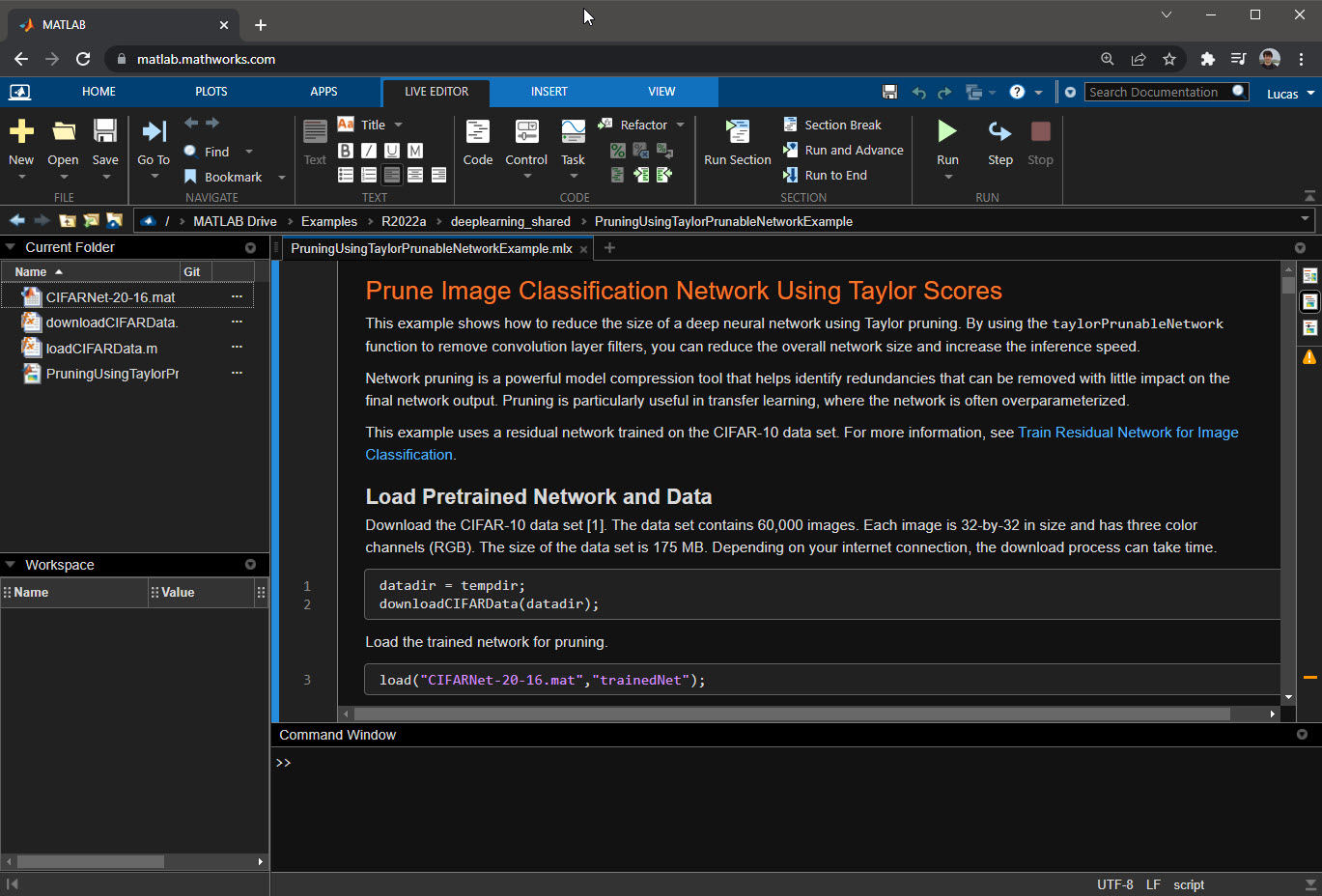Click the Save icon in File group
This screenshot has height=896, width=1322.
click(105, 131)
